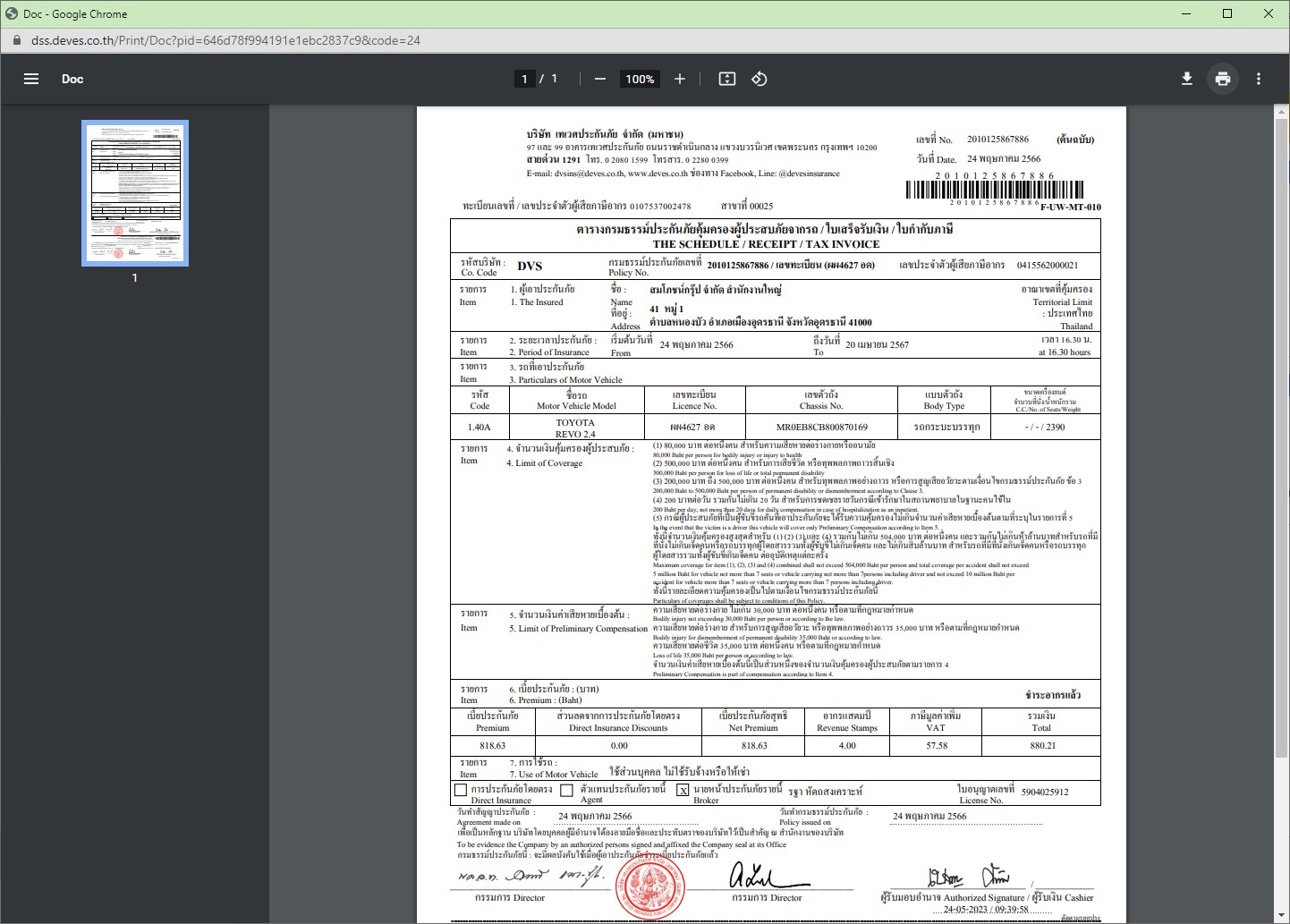Click the discount value 0.00
This screenshot has width=1290, height=924.
(619, 745)
